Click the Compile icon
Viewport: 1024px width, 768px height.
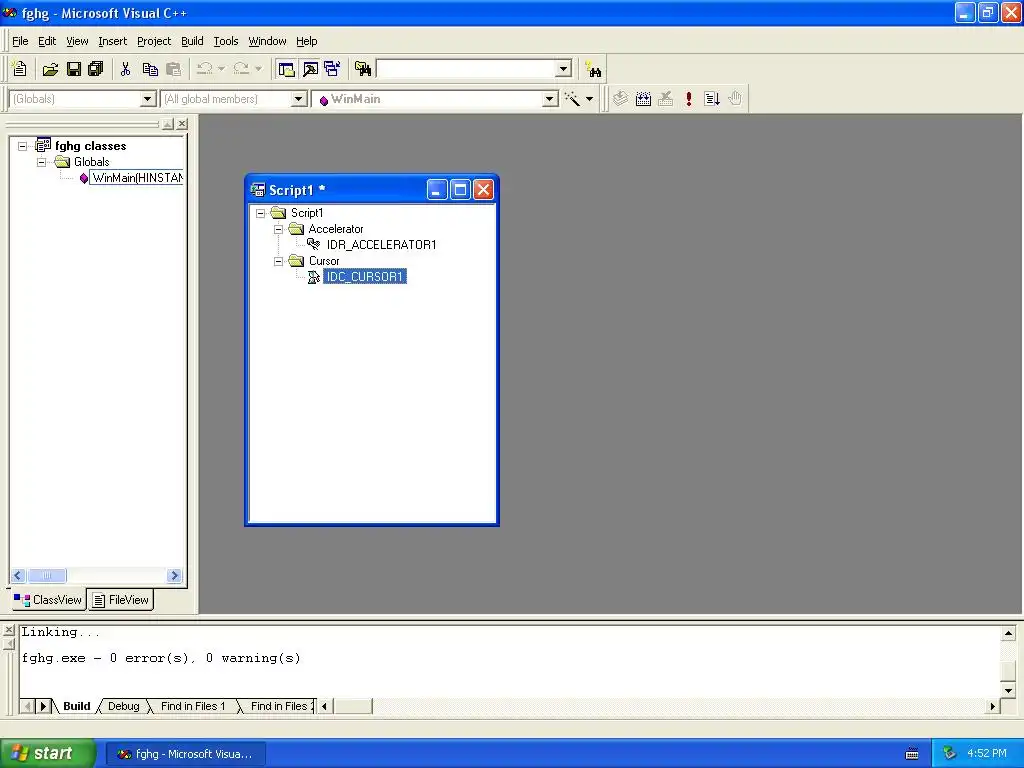[620, 99]
